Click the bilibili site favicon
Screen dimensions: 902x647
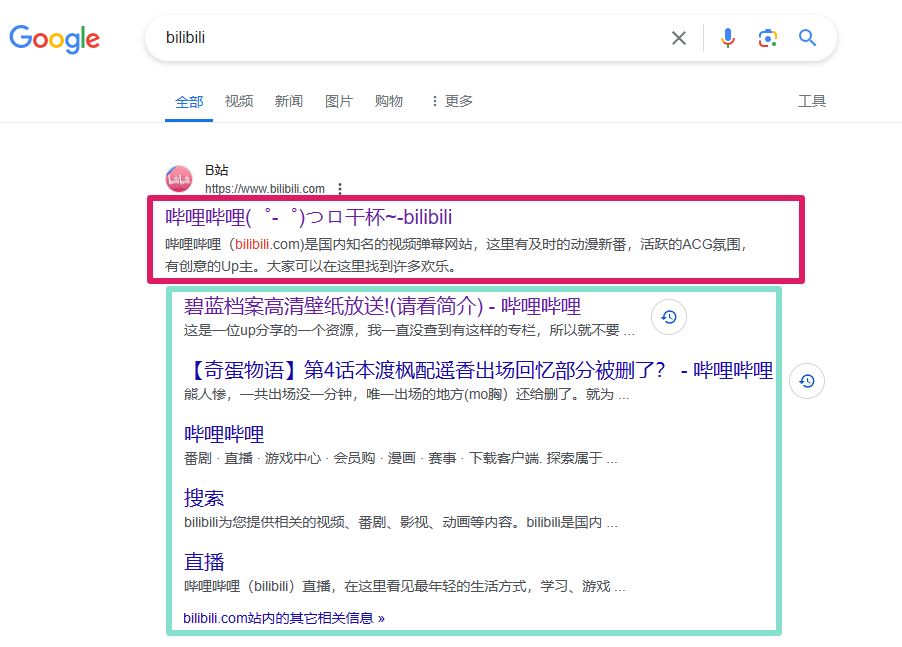pyautogui.click(x=179, y=179)
